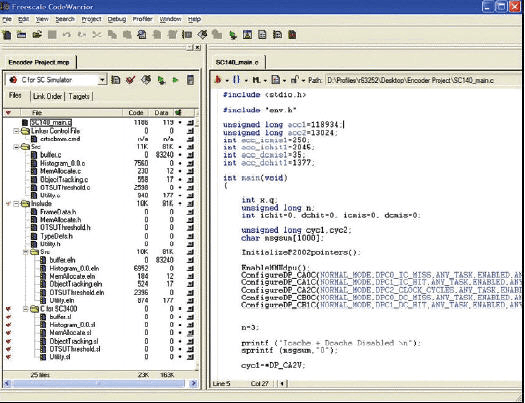Open the File menu
Image resolution: width=525 pixels, height=403 pixels.
pyautogui.click(x=7, y=19)
